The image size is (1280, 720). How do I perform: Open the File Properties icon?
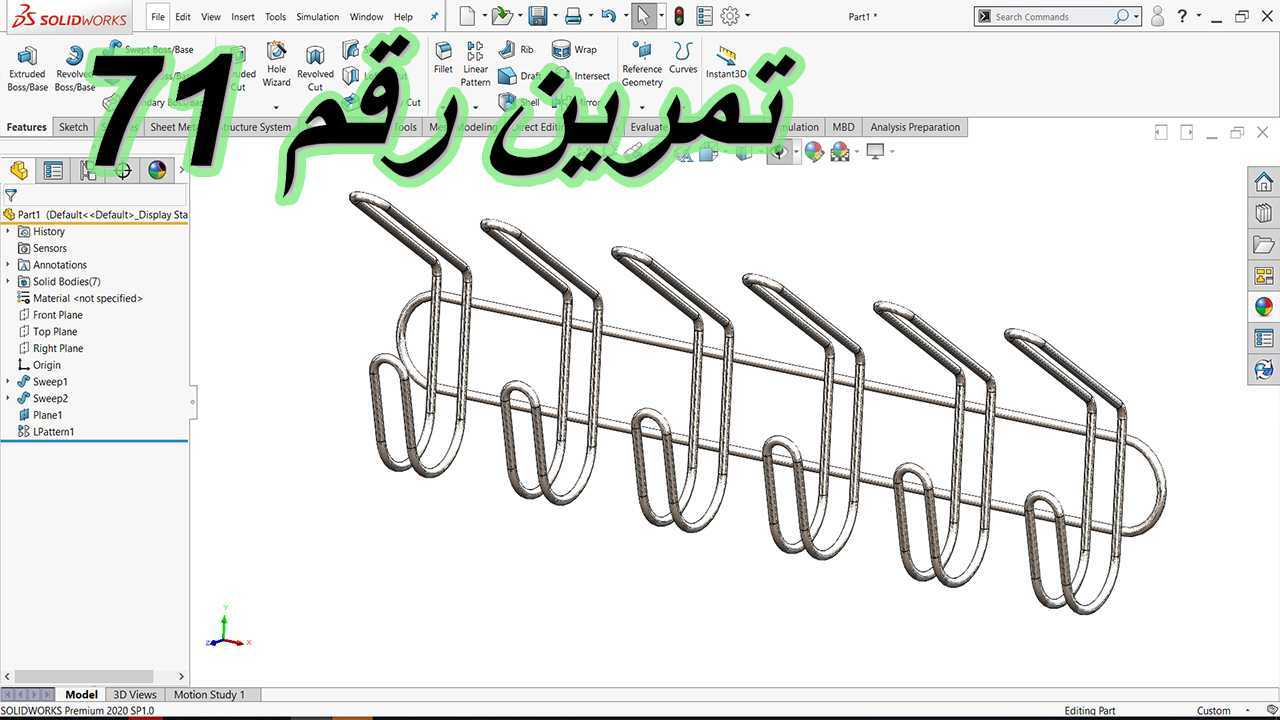(x=705, y=16)
